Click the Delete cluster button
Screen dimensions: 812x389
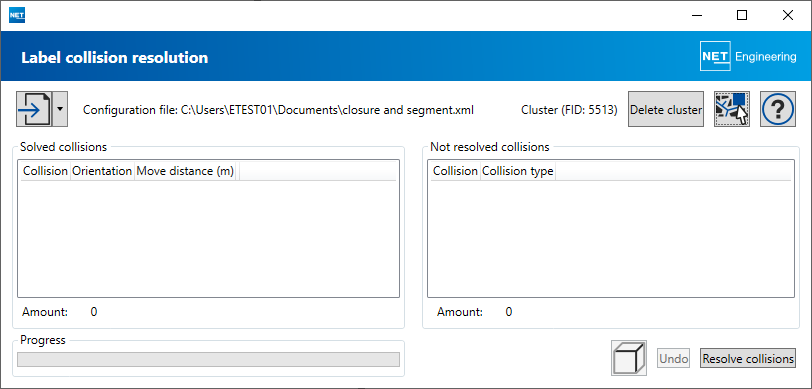(x=666, y=109)
